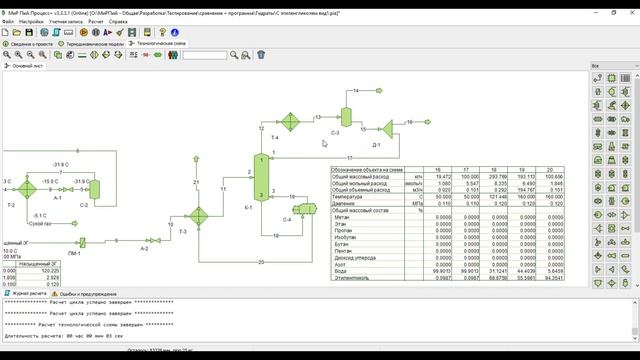Click the red valve stream icon
This screenshot has width=640, height=360.
tap(146, 55)
